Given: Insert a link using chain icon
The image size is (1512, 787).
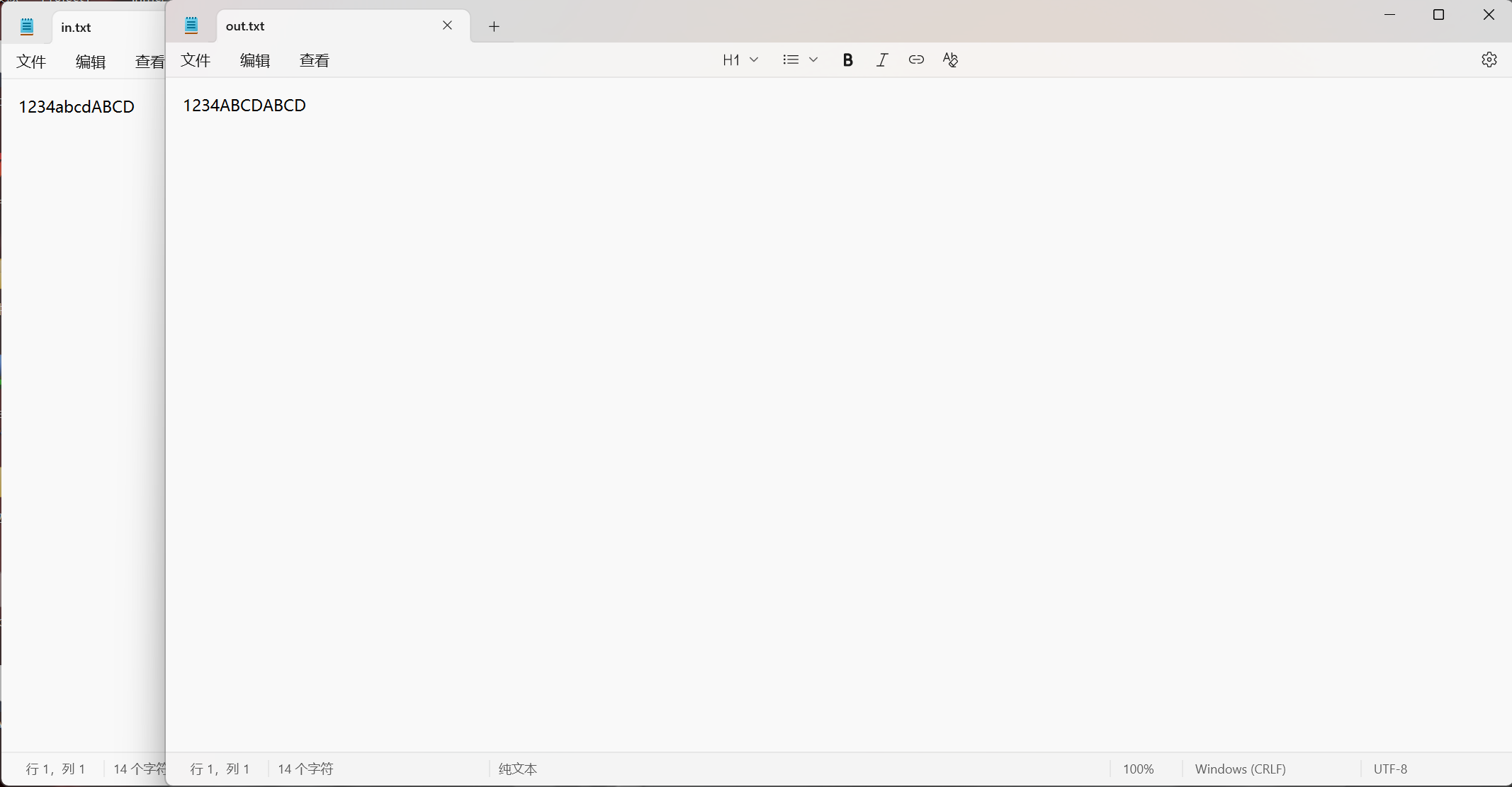Looking at the screenshot, I should pyautogui.click(x=916, y=60).
